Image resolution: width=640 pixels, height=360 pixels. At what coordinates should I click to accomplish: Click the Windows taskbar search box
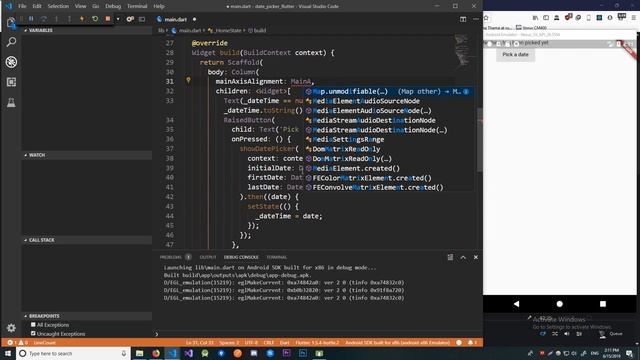(x=73, y=353)
